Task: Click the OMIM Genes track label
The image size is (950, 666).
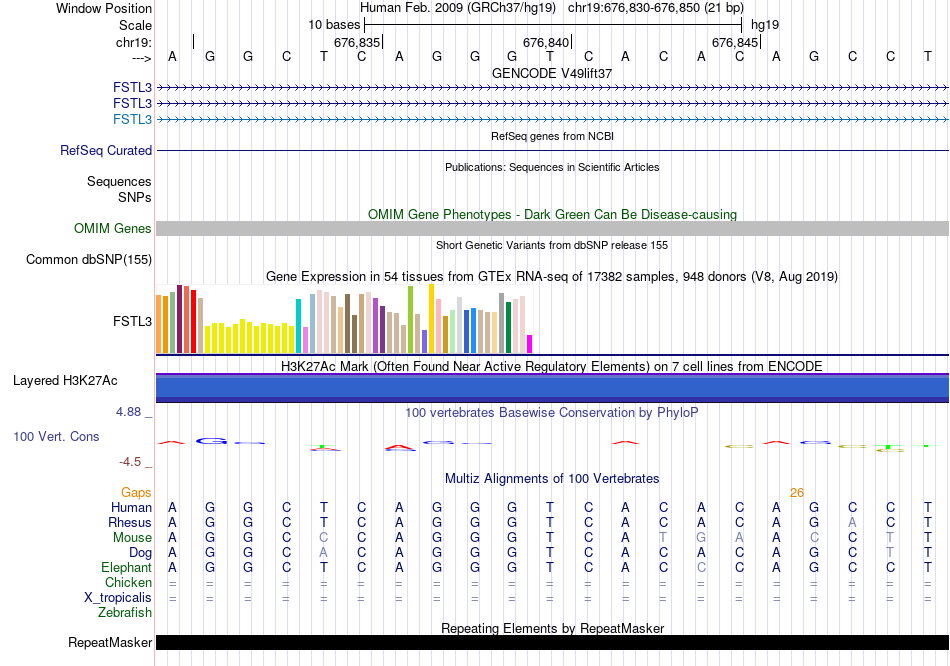Action: [113, 228]
